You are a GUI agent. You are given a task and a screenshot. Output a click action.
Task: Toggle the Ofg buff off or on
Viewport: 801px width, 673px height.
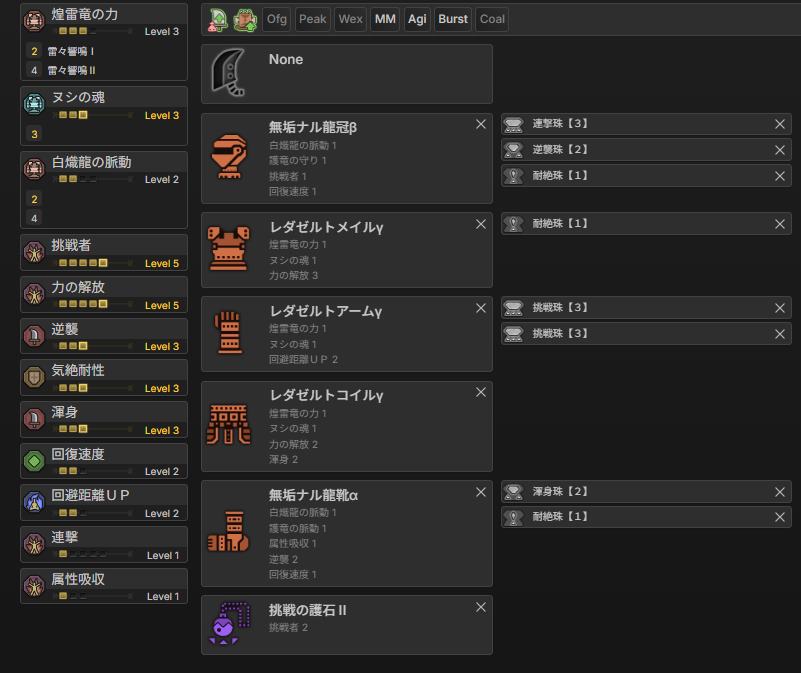tap(276, 19)
